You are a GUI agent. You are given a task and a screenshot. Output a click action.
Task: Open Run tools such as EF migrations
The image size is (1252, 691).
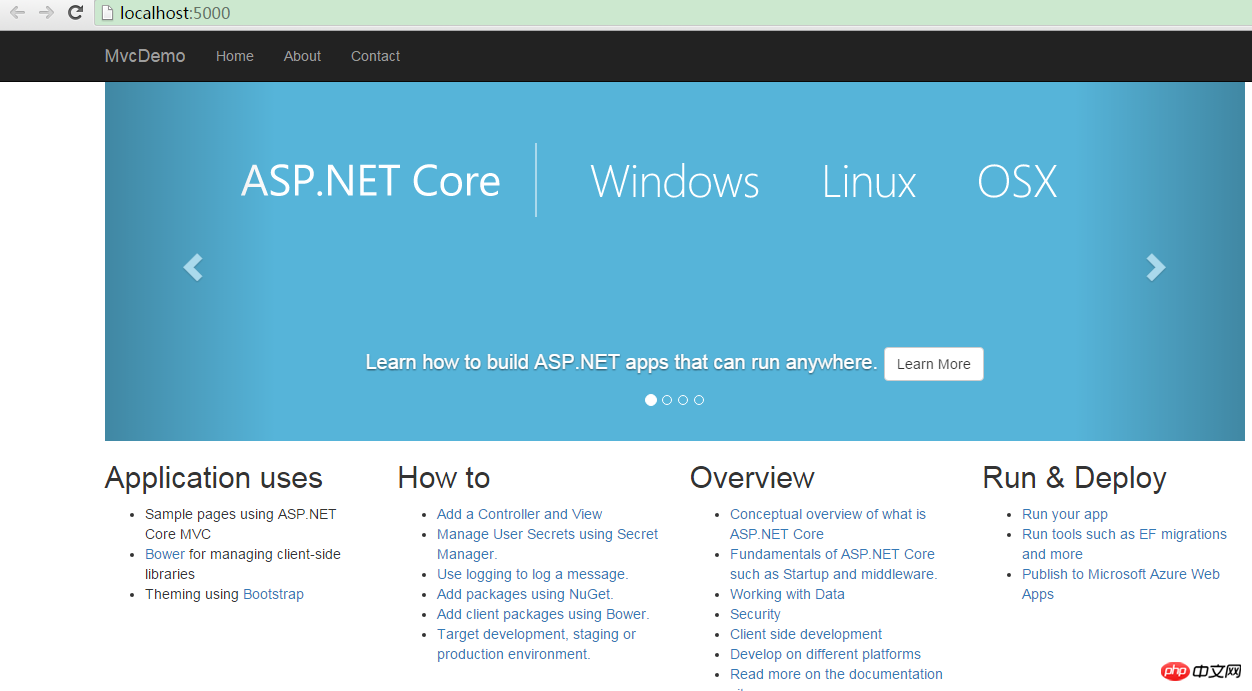1124,544
